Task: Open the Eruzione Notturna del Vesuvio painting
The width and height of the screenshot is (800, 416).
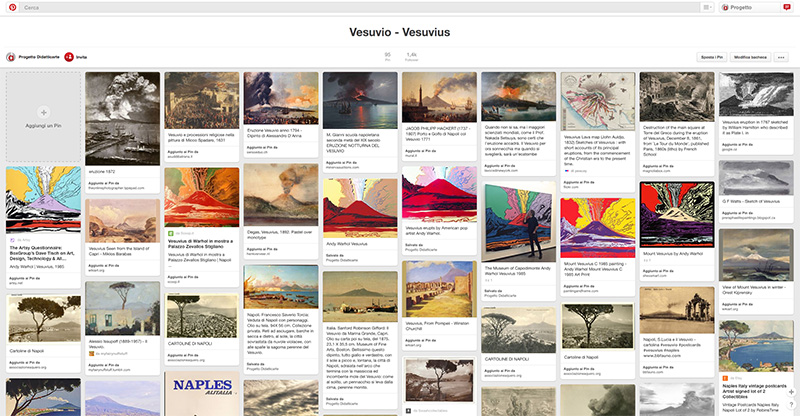Action: 360,100
